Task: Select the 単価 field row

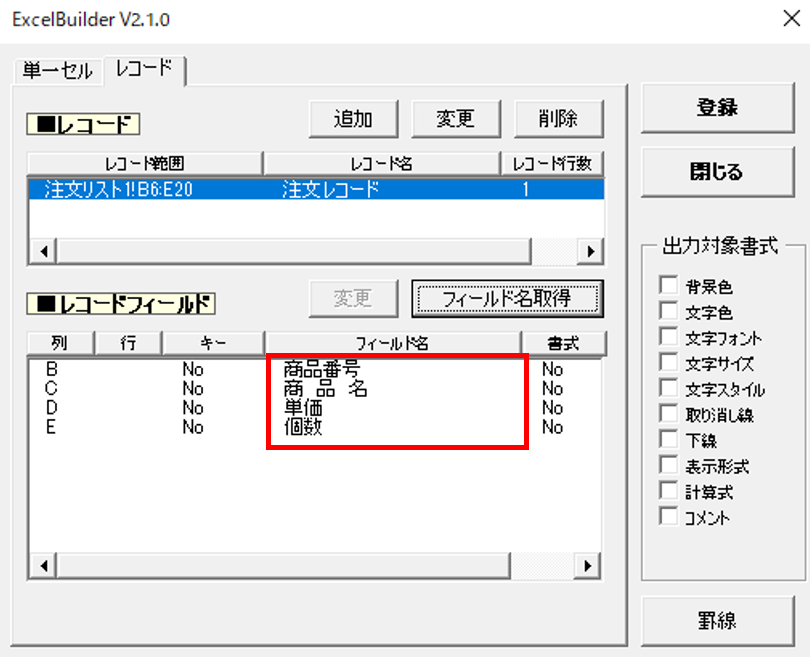Action: 315,408
